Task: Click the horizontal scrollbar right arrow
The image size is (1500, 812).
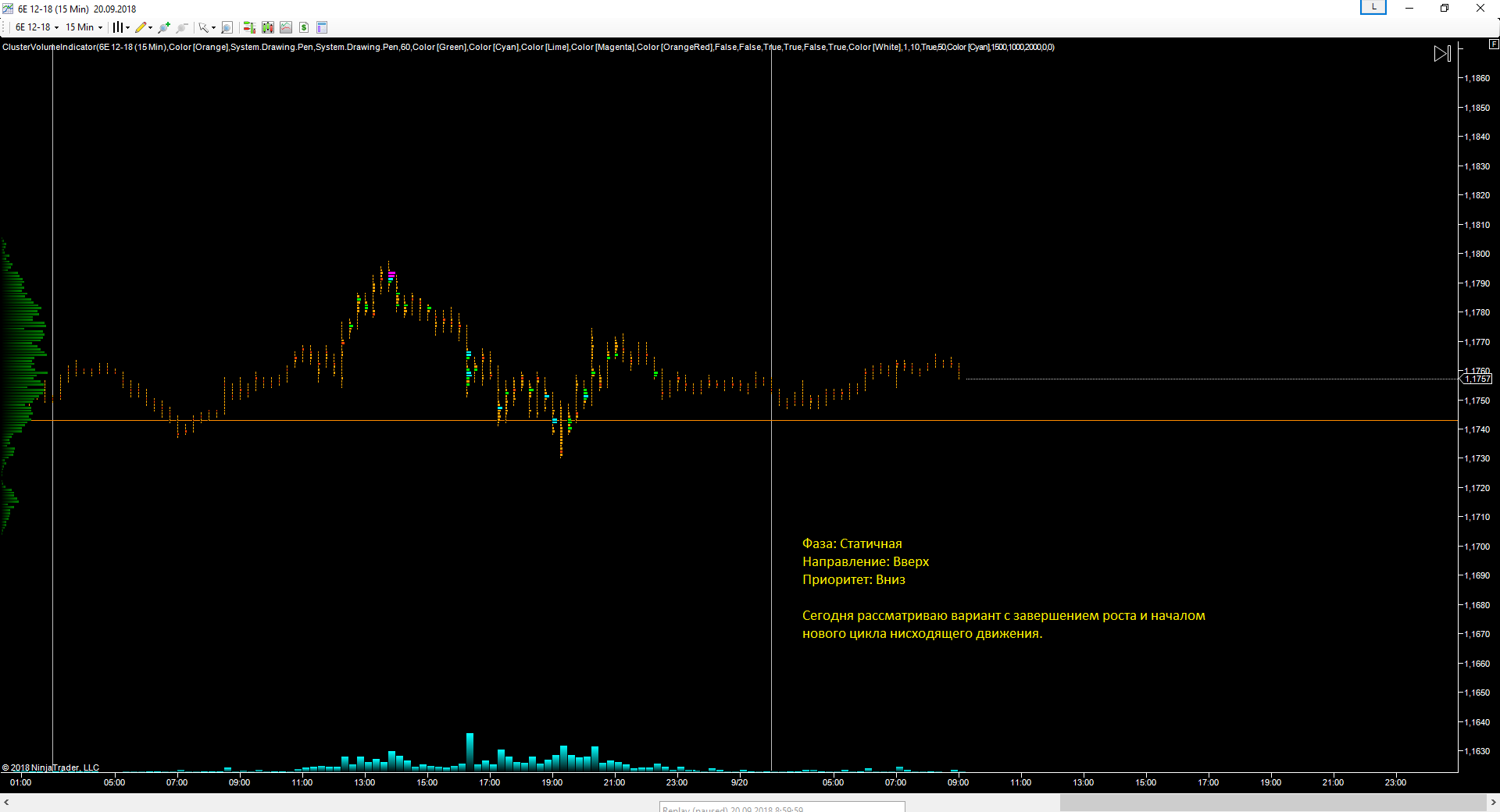Action: point(1493,802)
